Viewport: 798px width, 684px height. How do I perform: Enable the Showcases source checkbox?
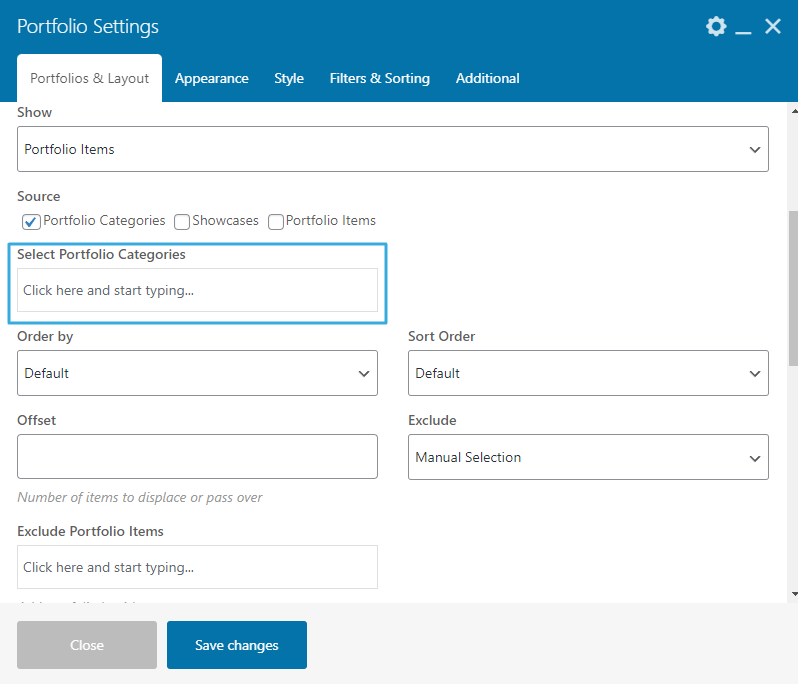(182, 221)
